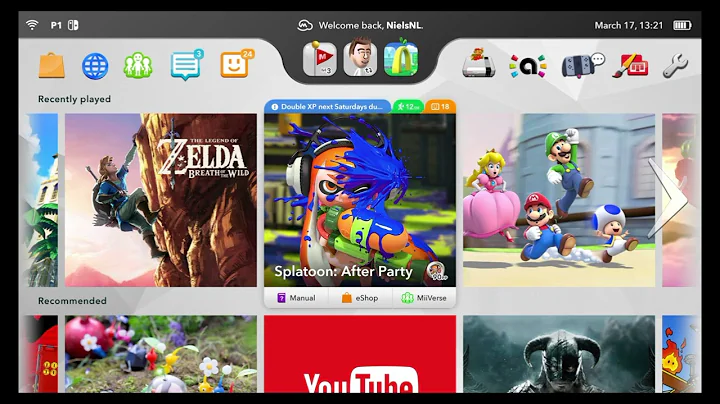Click the 'March 17, 13:21' date text
Screen dimensions: 720x404
click(629, 25)
